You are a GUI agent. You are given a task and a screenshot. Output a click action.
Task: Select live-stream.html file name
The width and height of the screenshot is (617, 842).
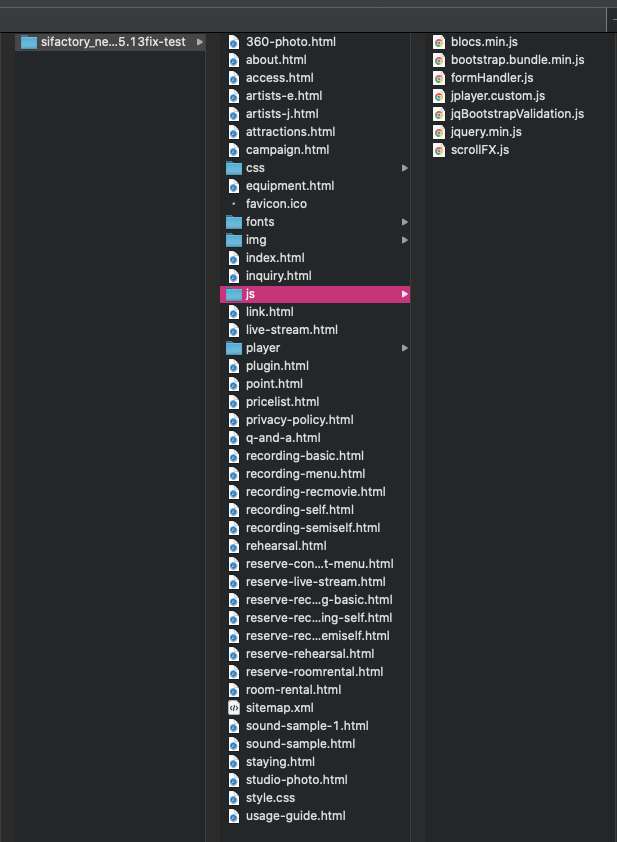pos(292,330)
